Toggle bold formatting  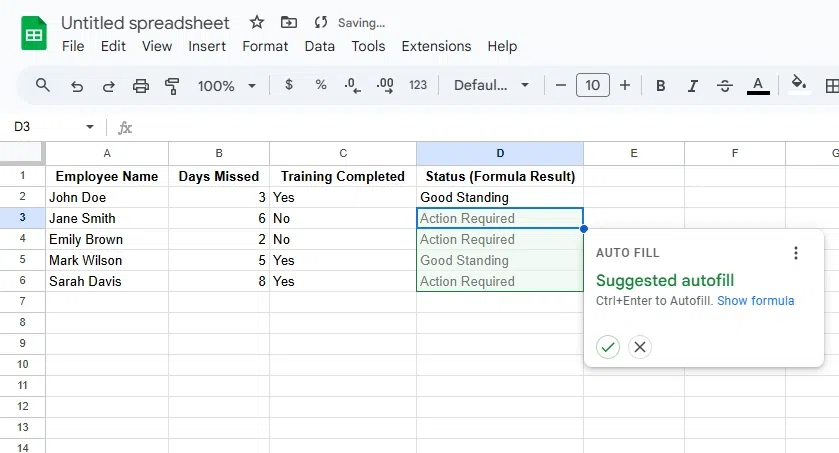point(660,86)
